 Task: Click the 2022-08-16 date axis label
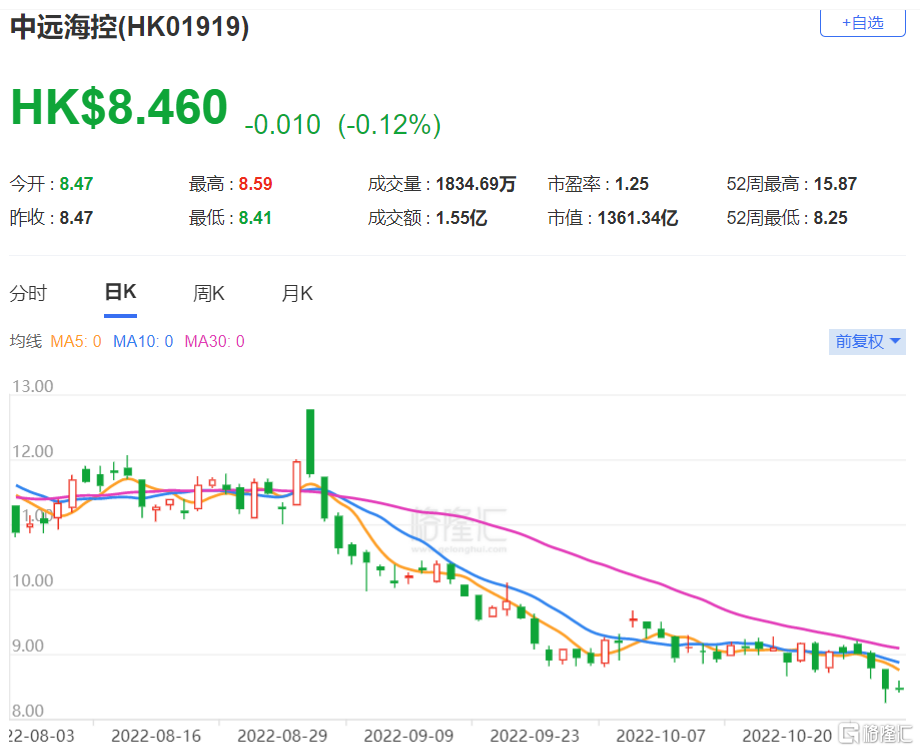(156, 735)
